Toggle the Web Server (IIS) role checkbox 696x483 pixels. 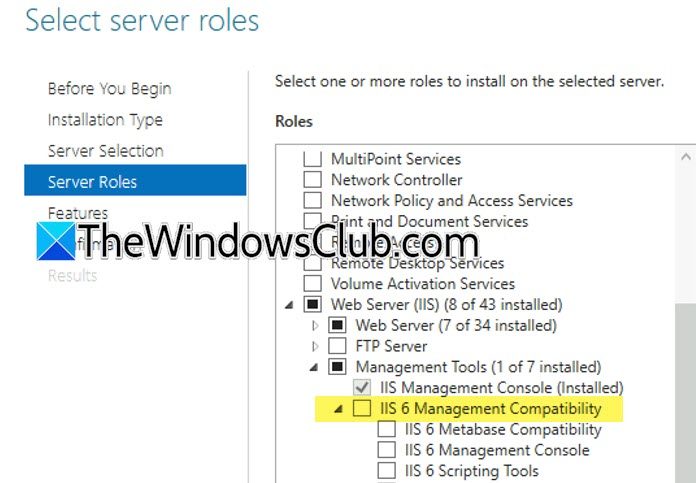[312, 304]
